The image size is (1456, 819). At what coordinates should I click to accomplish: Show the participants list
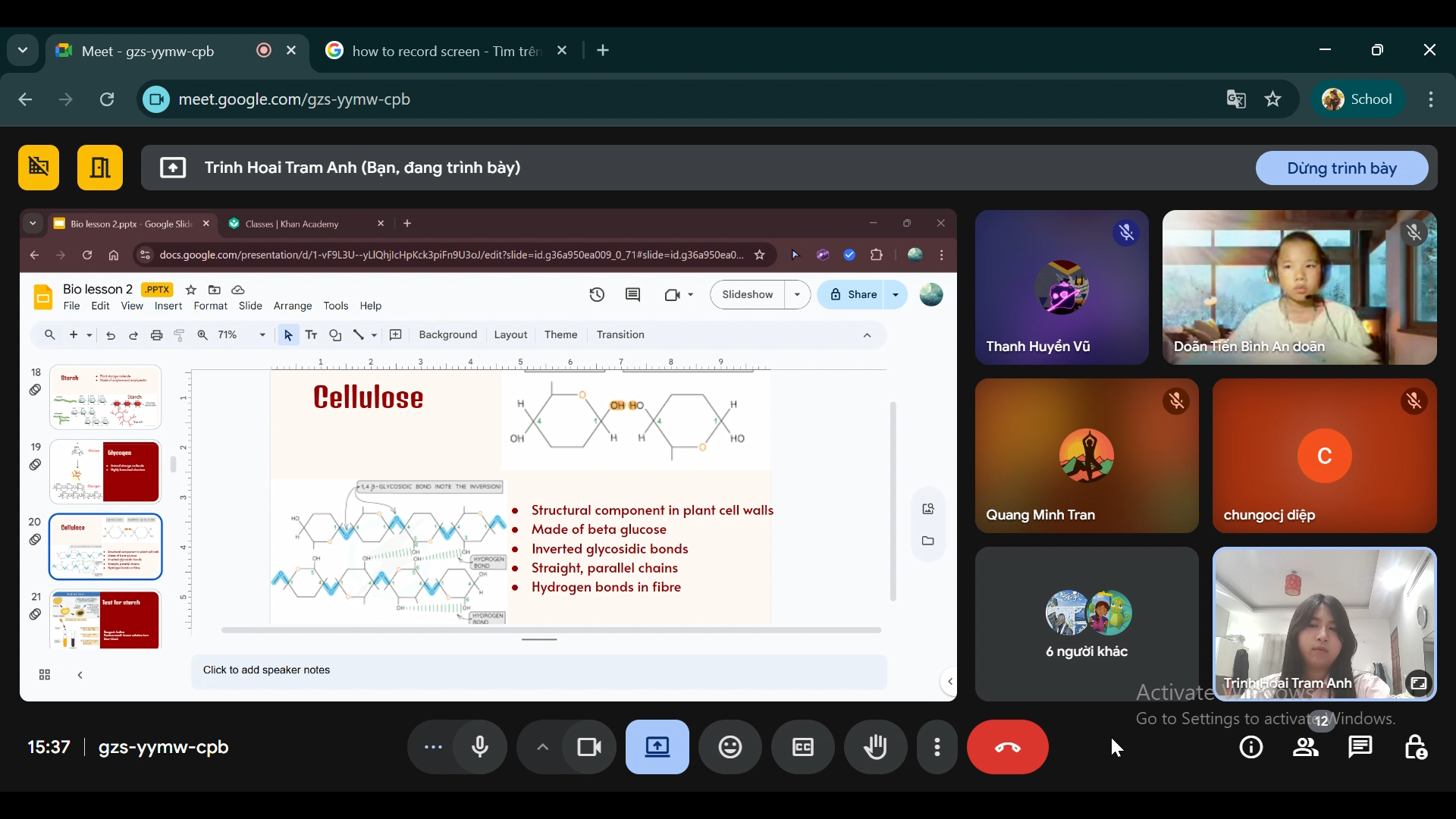pos(1306,748)
